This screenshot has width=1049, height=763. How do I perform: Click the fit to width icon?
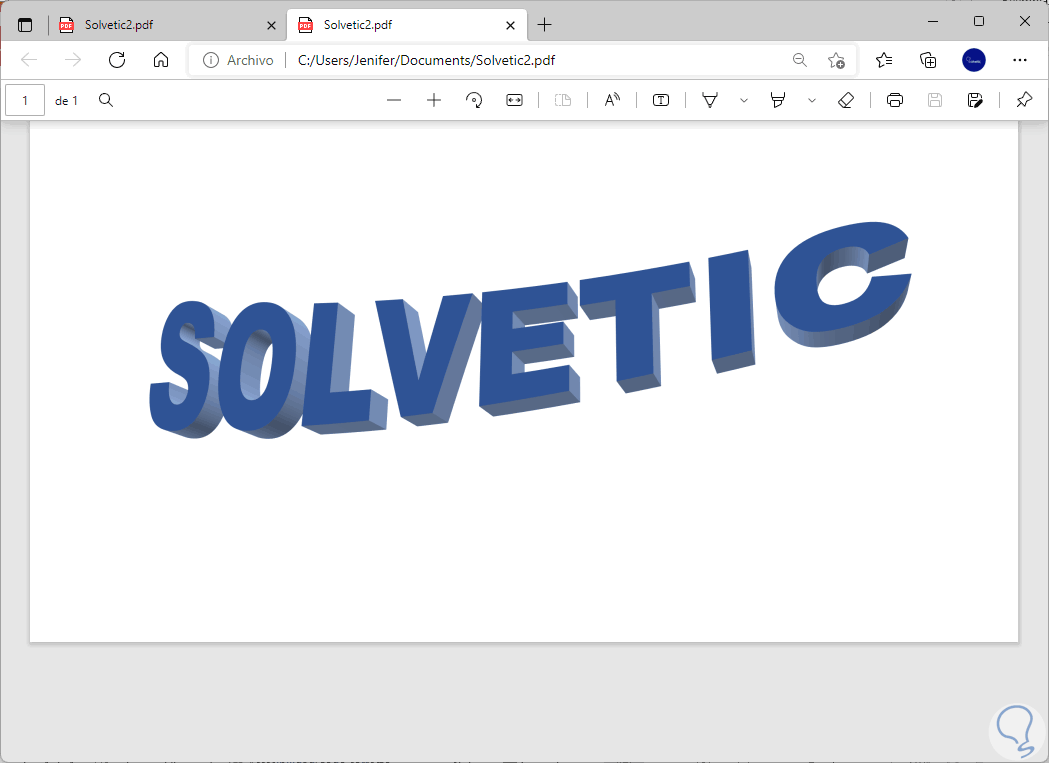click(514, 100)
